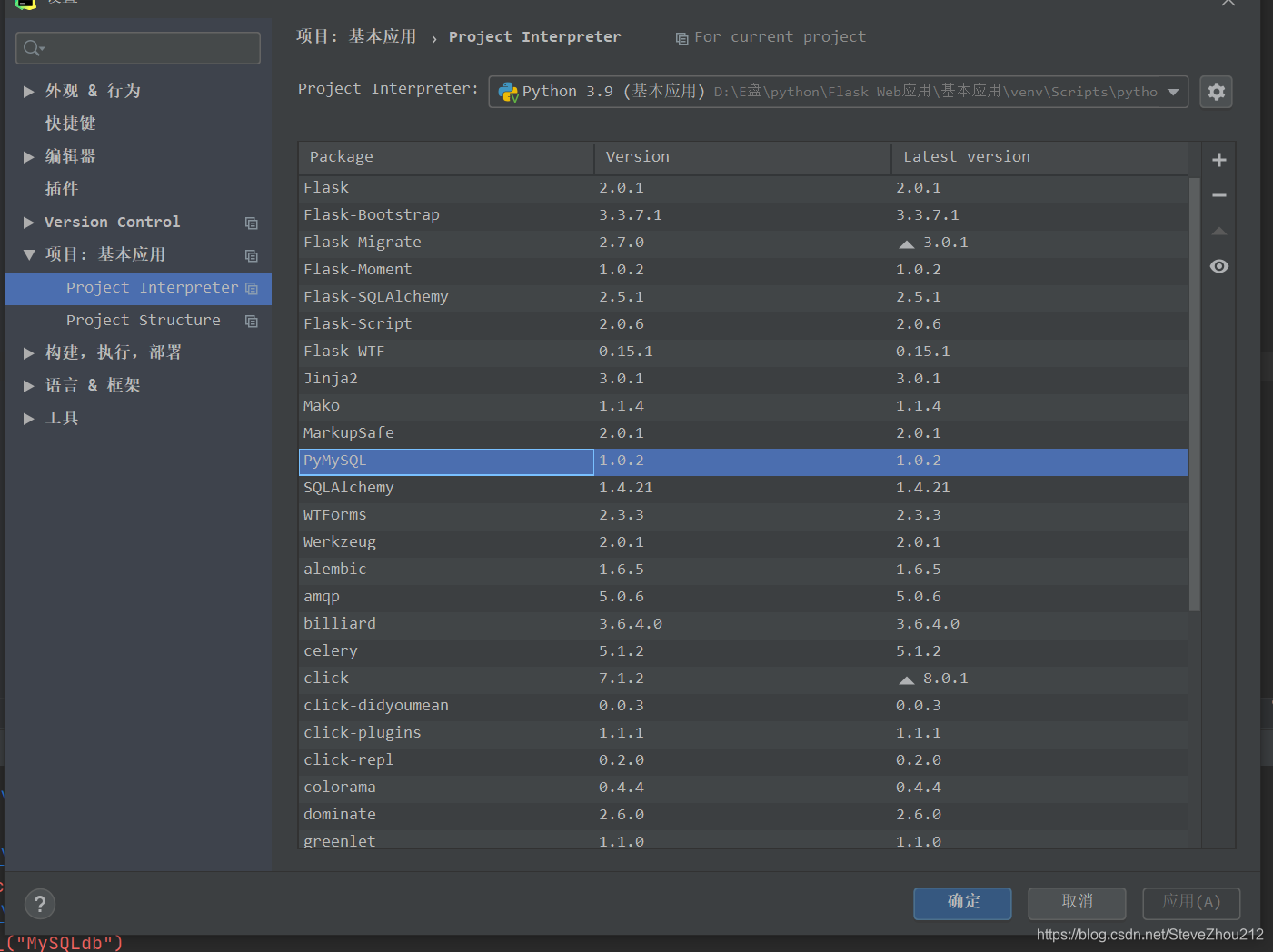The width and height of the screenshot is (1273, 952).
Task: Expand the 语言 & 框架 section
Action: coord(28,385)
